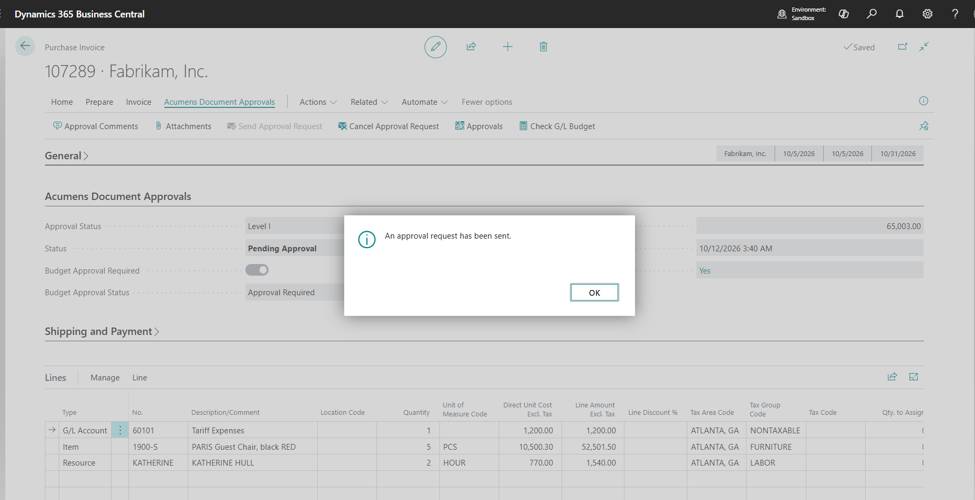
Task: Click Dynamics 365 Business Central title
Action: (x=80, y=14)
